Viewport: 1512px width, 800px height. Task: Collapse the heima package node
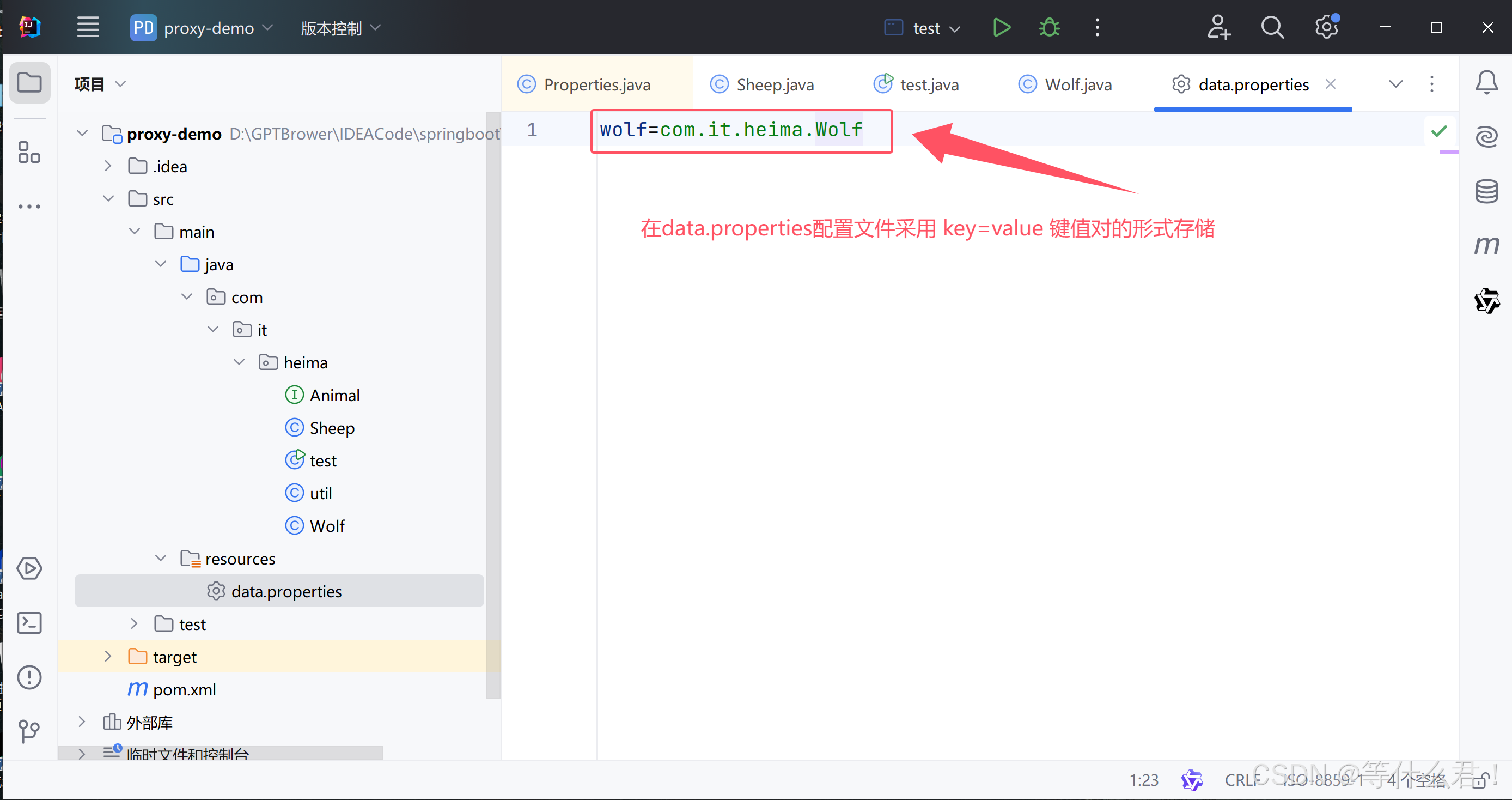click(x=239, y=362)
